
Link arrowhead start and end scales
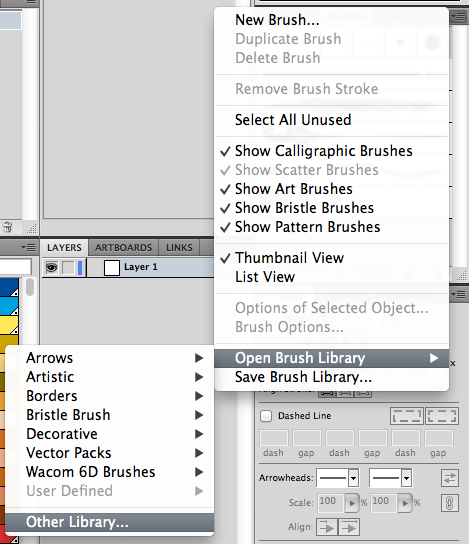450,503
